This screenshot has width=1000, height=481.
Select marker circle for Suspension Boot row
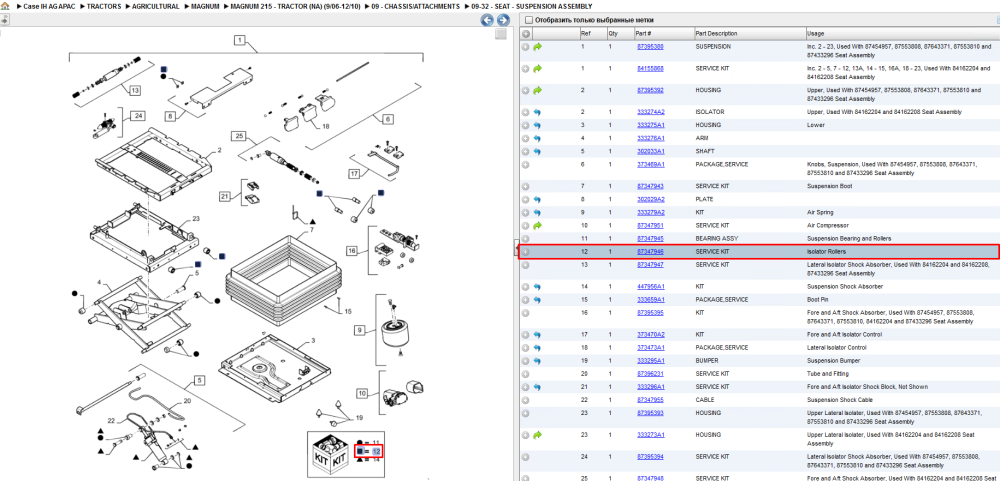pos(526,186)
